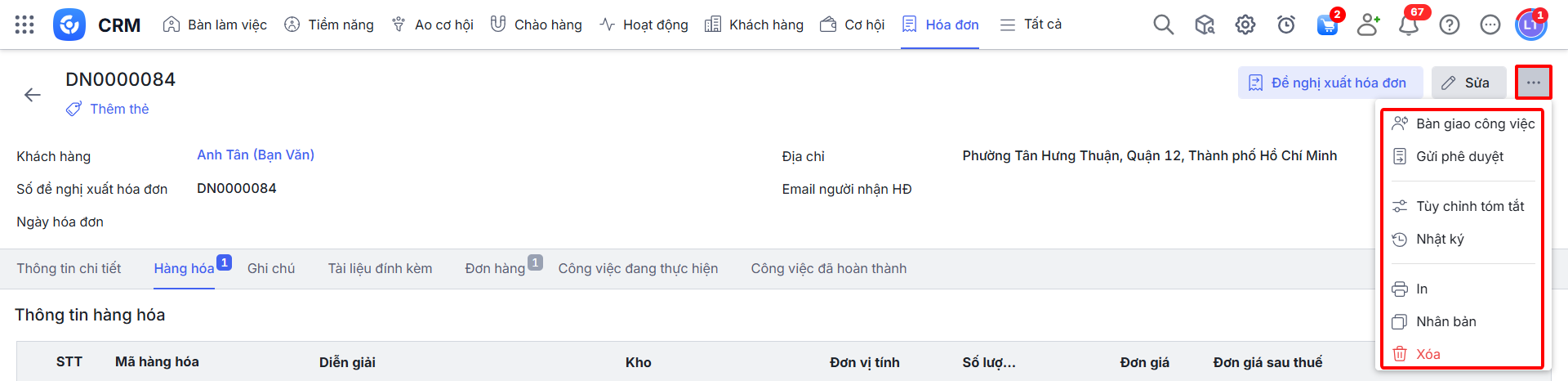Open the alarm clock reminders icon
Image resolution: width=1568 pixels, height=381 pixels.
1285,25
